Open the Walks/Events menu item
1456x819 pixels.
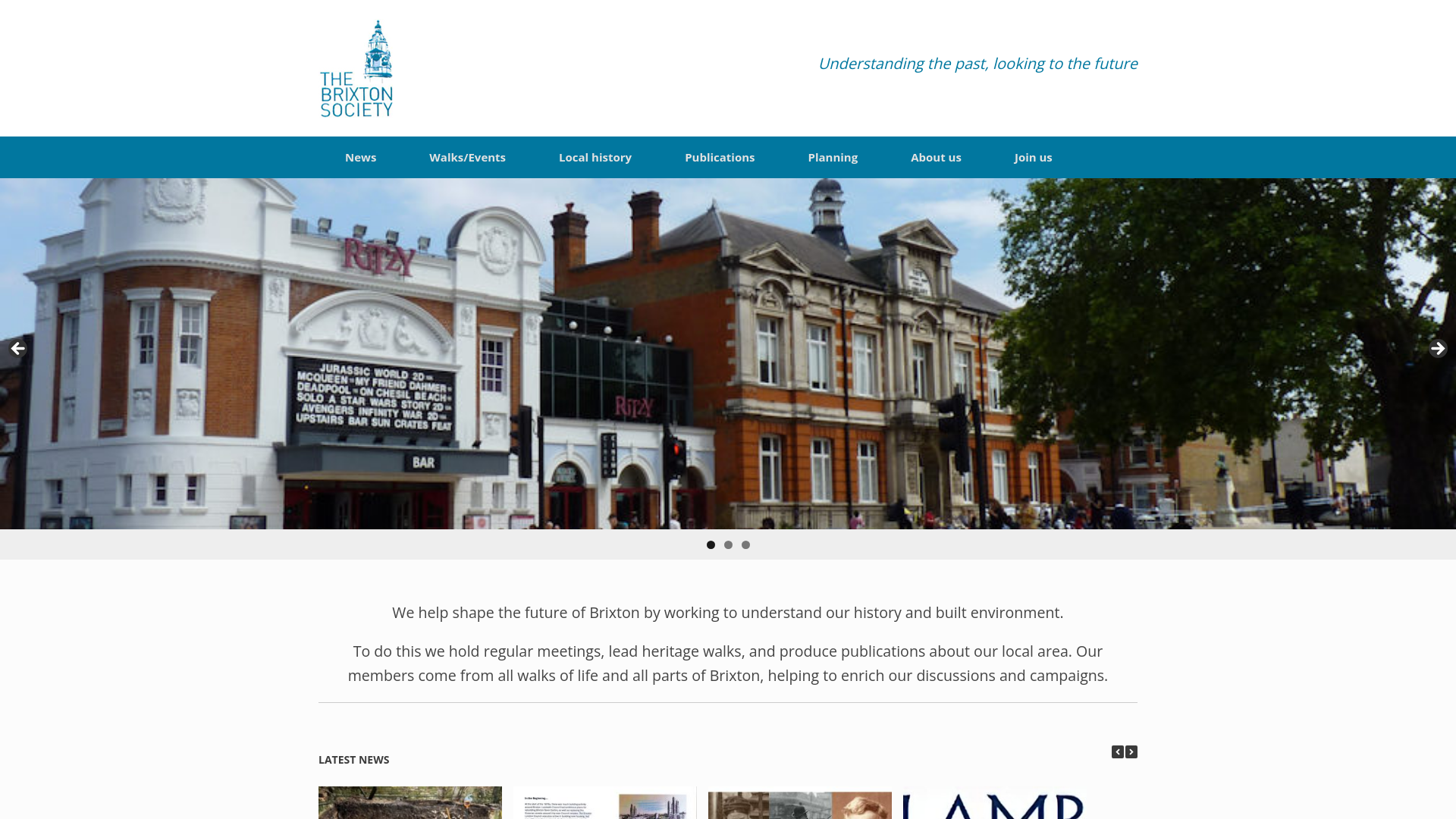click(467, 158)
